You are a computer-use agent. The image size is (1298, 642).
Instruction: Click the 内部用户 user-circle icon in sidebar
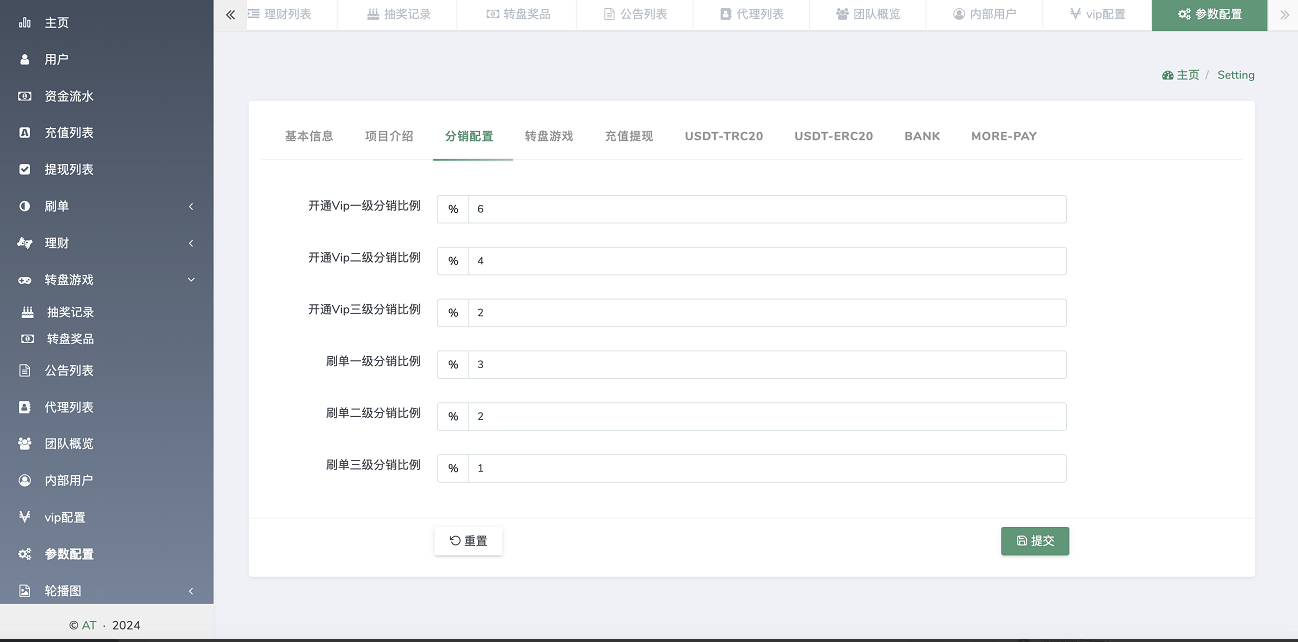25,480
